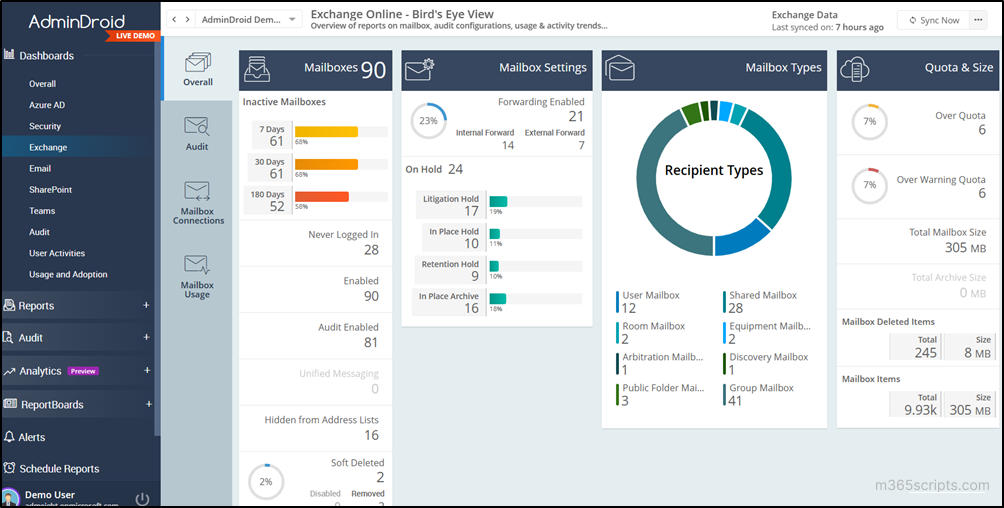Open the Mailbox Usage icon

(x=197, y=266)
